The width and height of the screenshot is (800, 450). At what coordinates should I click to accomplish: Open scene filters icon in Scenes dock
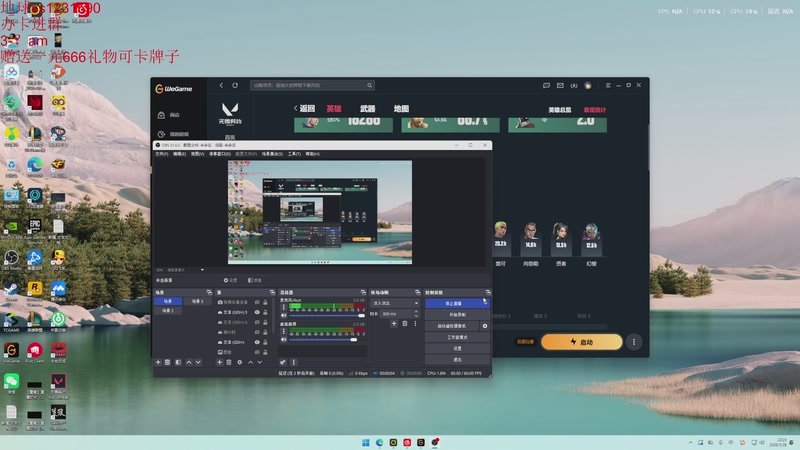[178, 362]
